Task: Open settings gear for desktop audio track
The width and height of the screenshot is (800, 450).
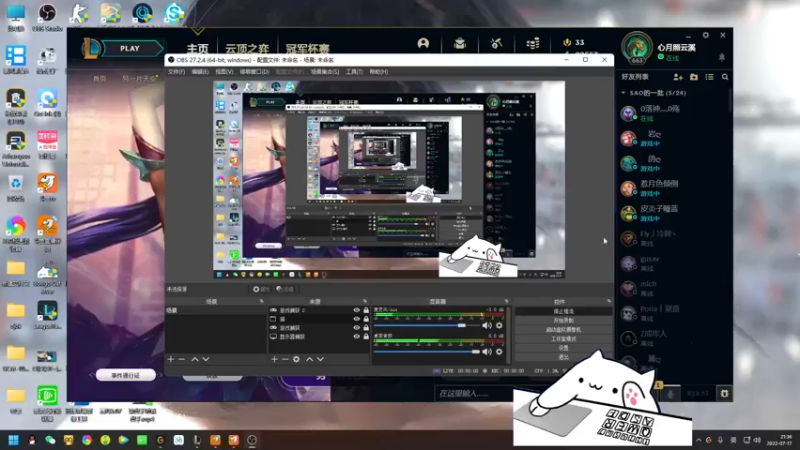Action: click(x=499, y=352)
